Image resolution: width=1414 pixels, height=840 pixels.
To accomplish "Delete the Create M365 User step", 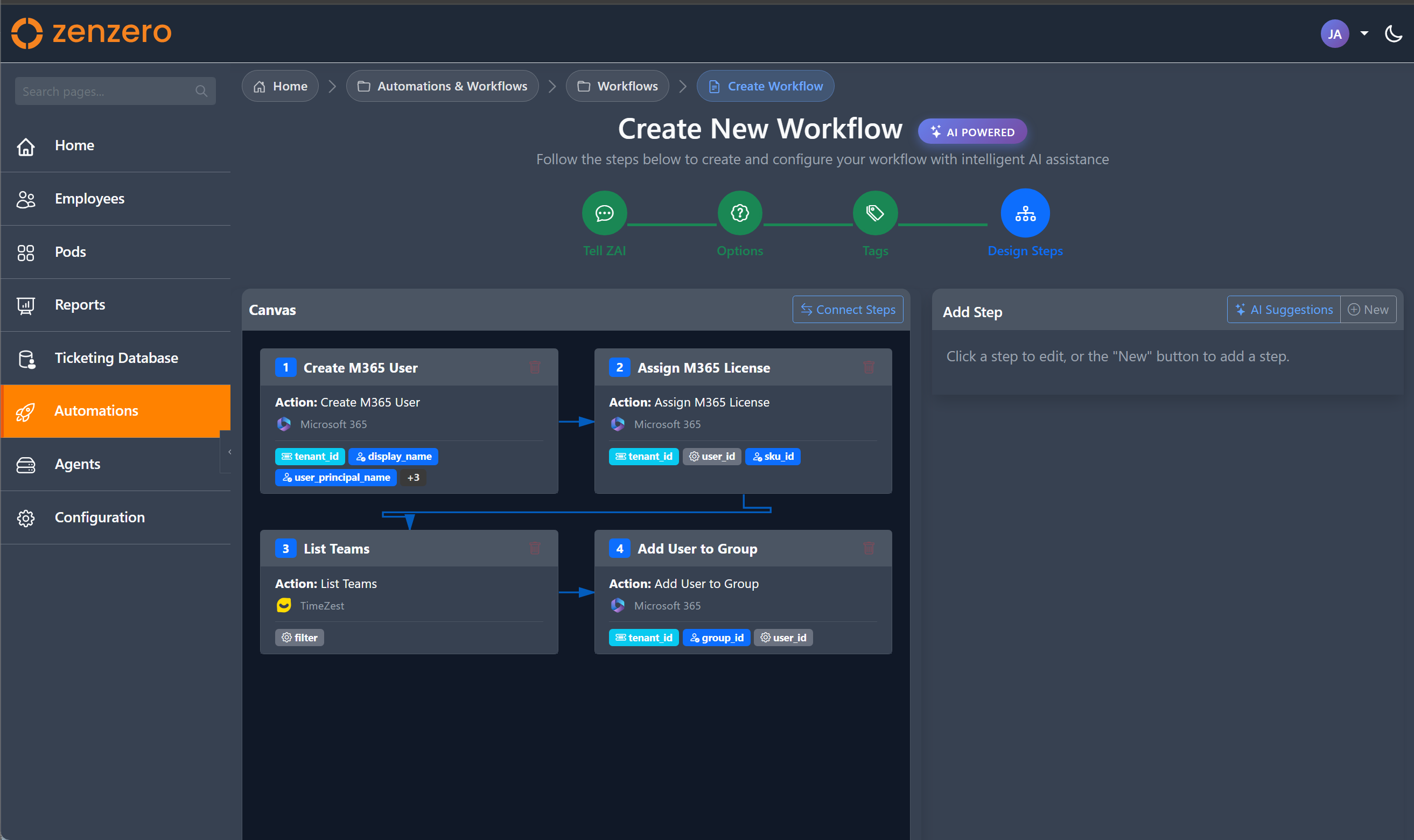I will [x=534, y=367].
